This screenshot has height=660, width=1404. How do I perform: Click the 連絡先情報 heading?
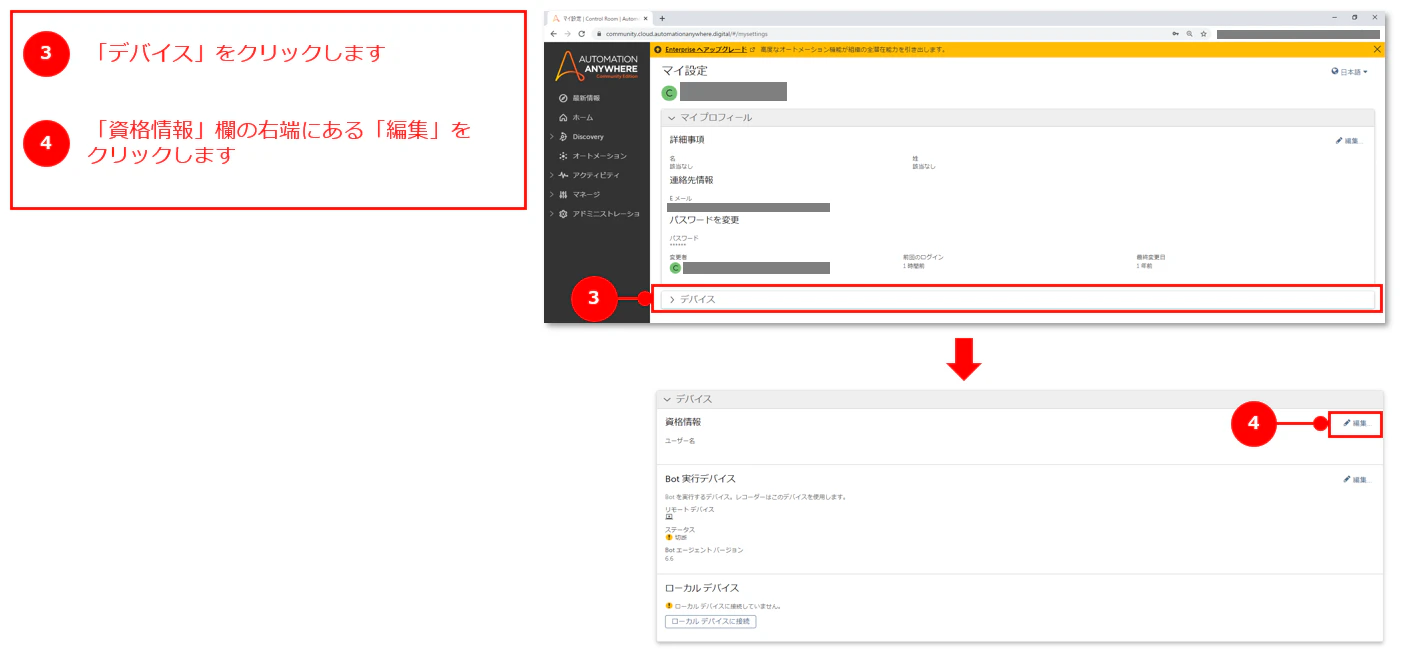(691, 180)
